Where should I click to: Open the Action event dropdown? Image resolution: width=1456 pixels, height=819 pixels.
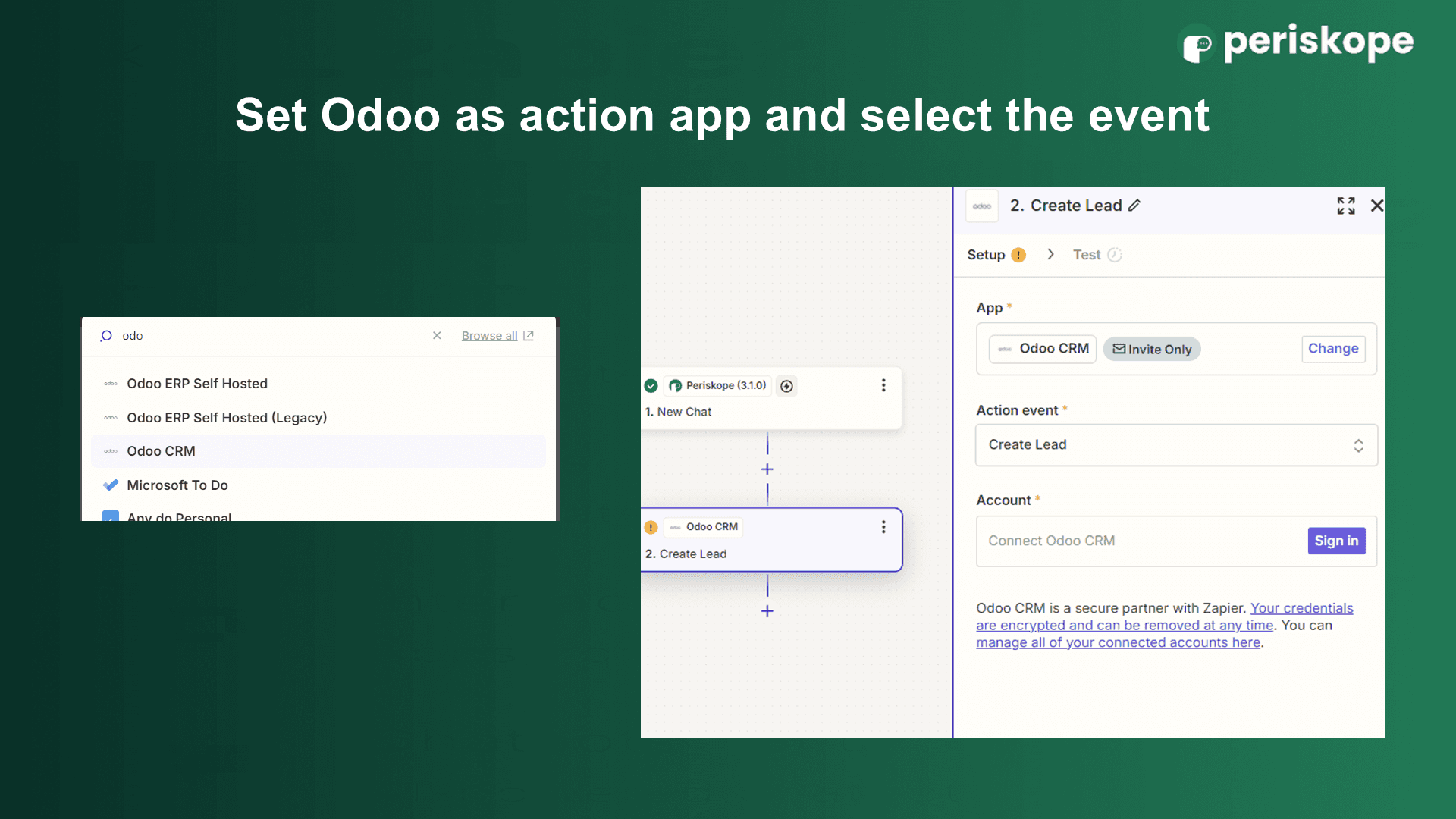tap(1175, 445)
